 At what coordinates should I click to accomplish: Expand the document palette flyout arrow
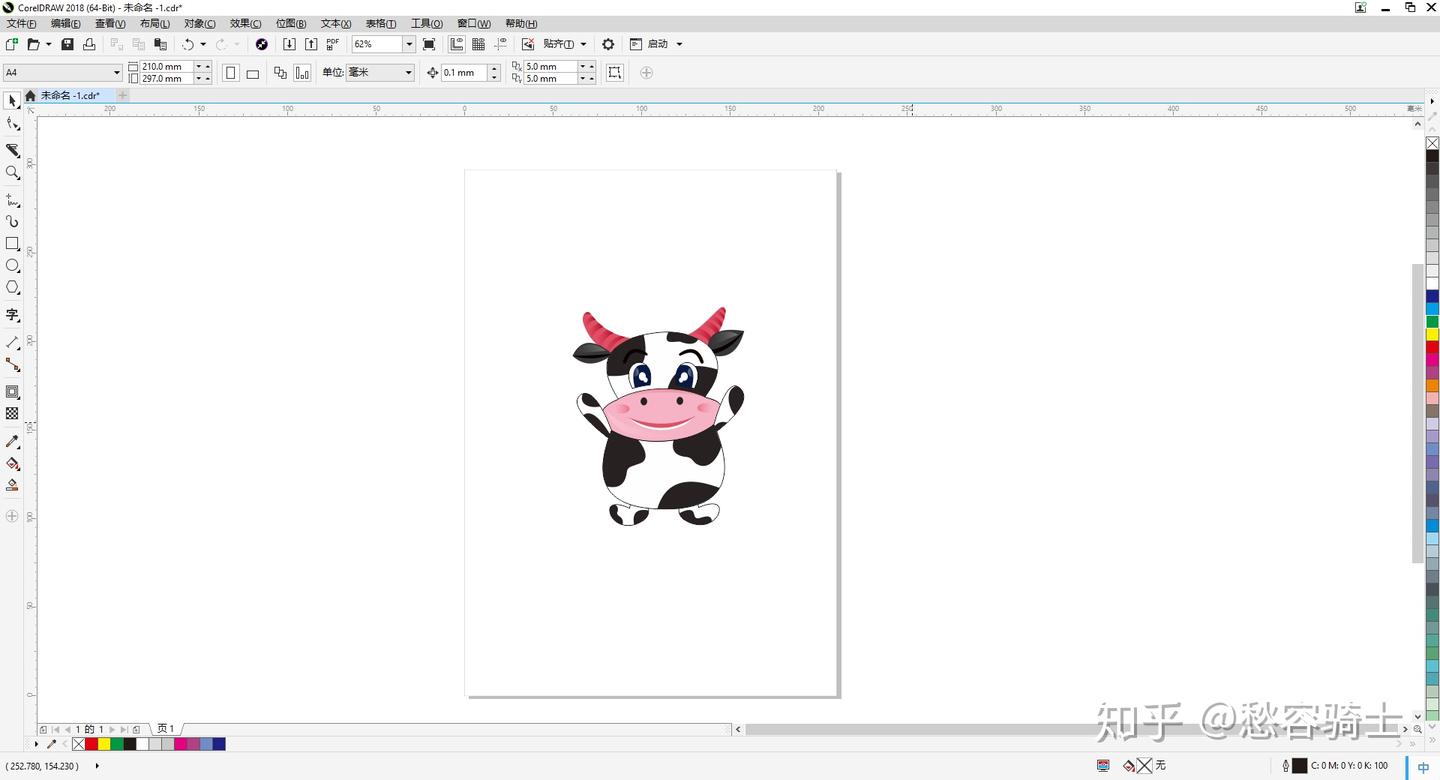click(37, 744)
